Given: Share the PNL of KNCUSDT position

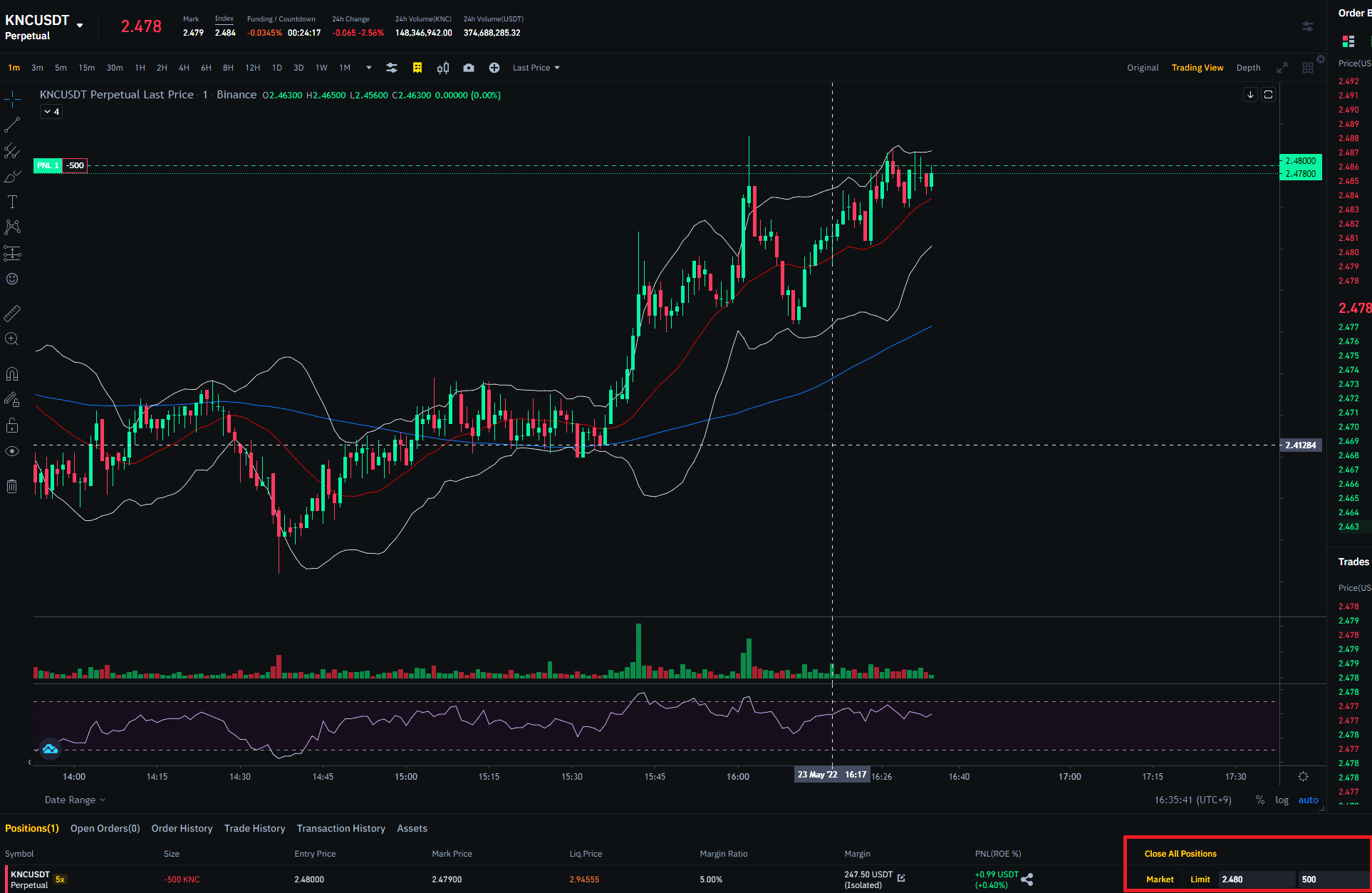Looking at the screenshot, I should (x=1027, y=879).
